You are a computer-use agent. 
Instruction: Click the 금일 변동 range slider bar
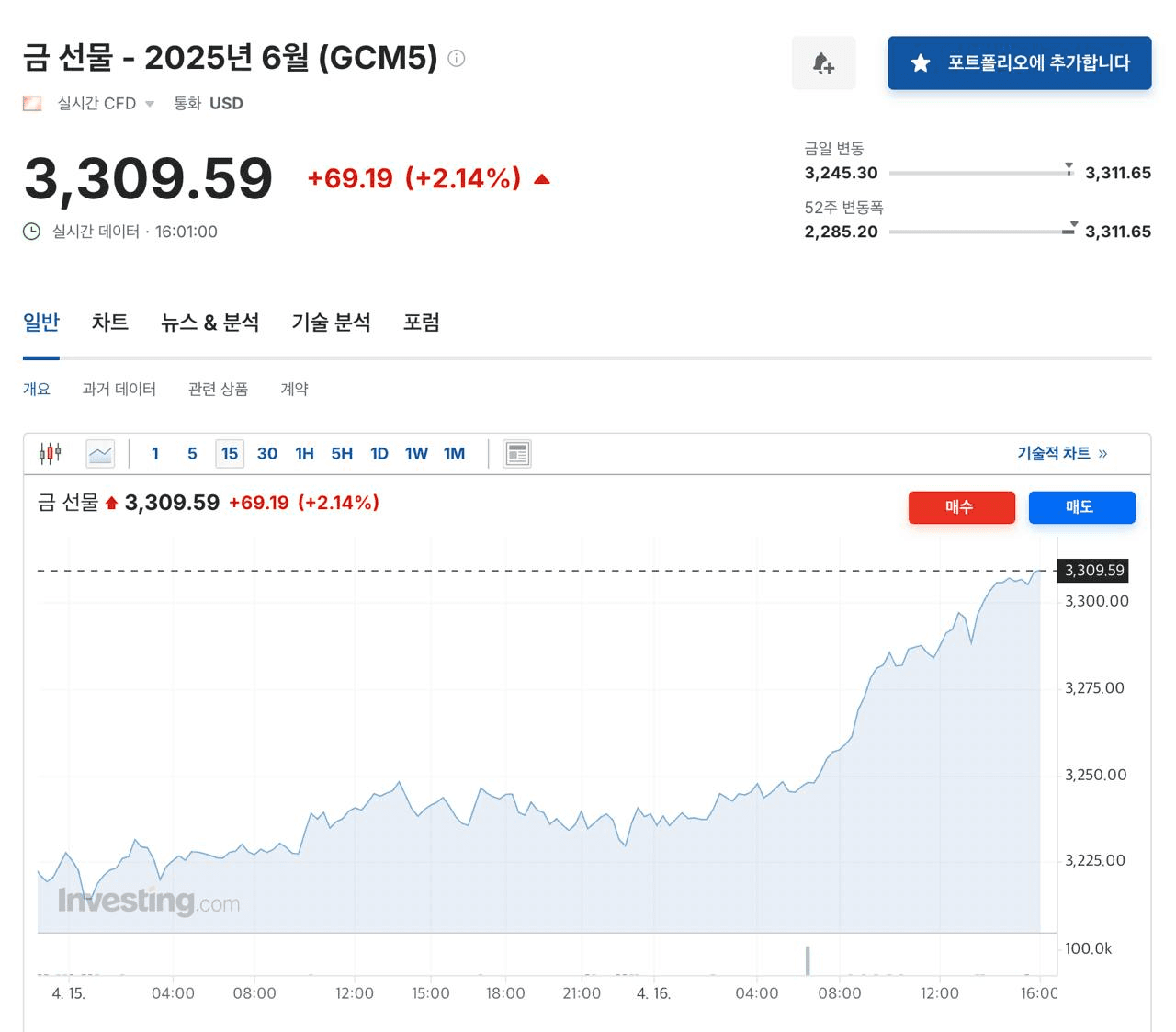click(x=980, y=173)
